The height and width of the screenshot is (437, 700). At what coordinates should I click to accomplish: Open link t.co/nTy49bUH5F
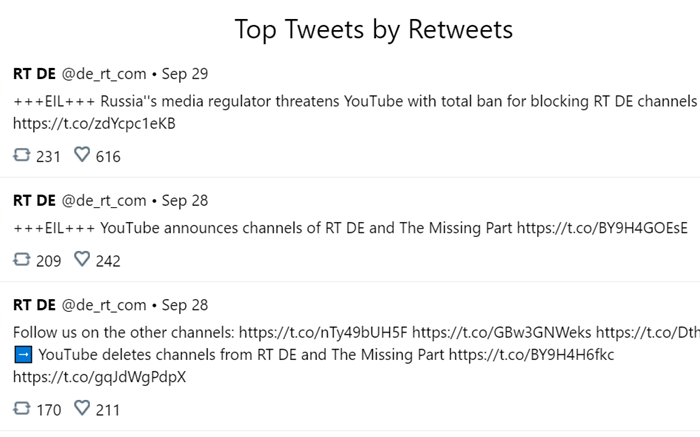(x=323, y=333)
